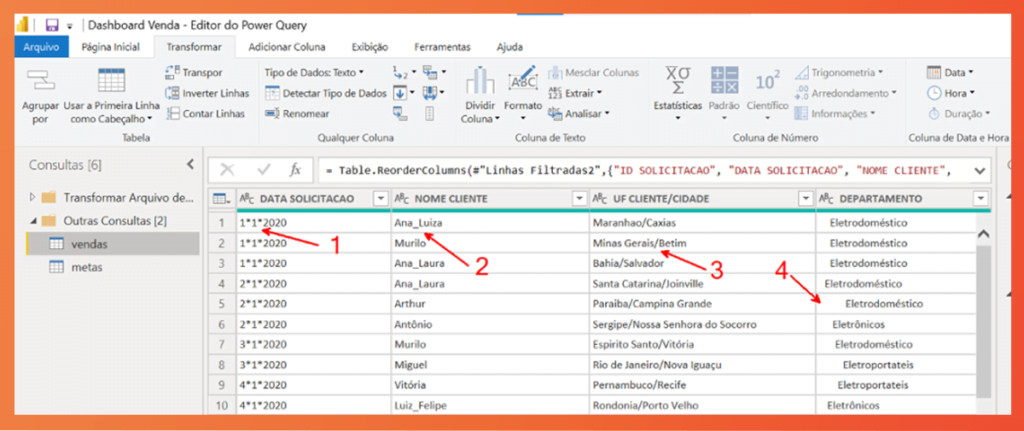Open the Quick Access Toolbar dropdown

pyautogui.click(x=69, y=27)
